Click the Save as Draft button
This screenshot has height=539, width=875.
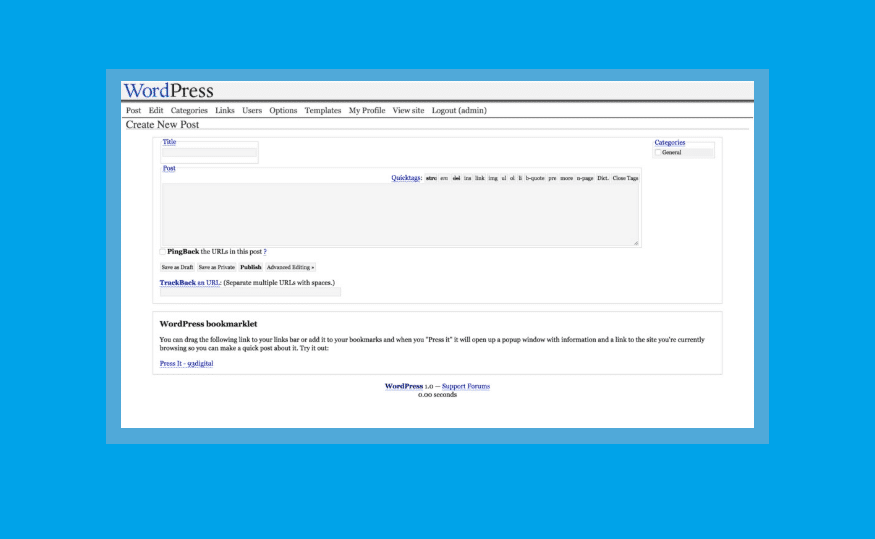point(177,267)
